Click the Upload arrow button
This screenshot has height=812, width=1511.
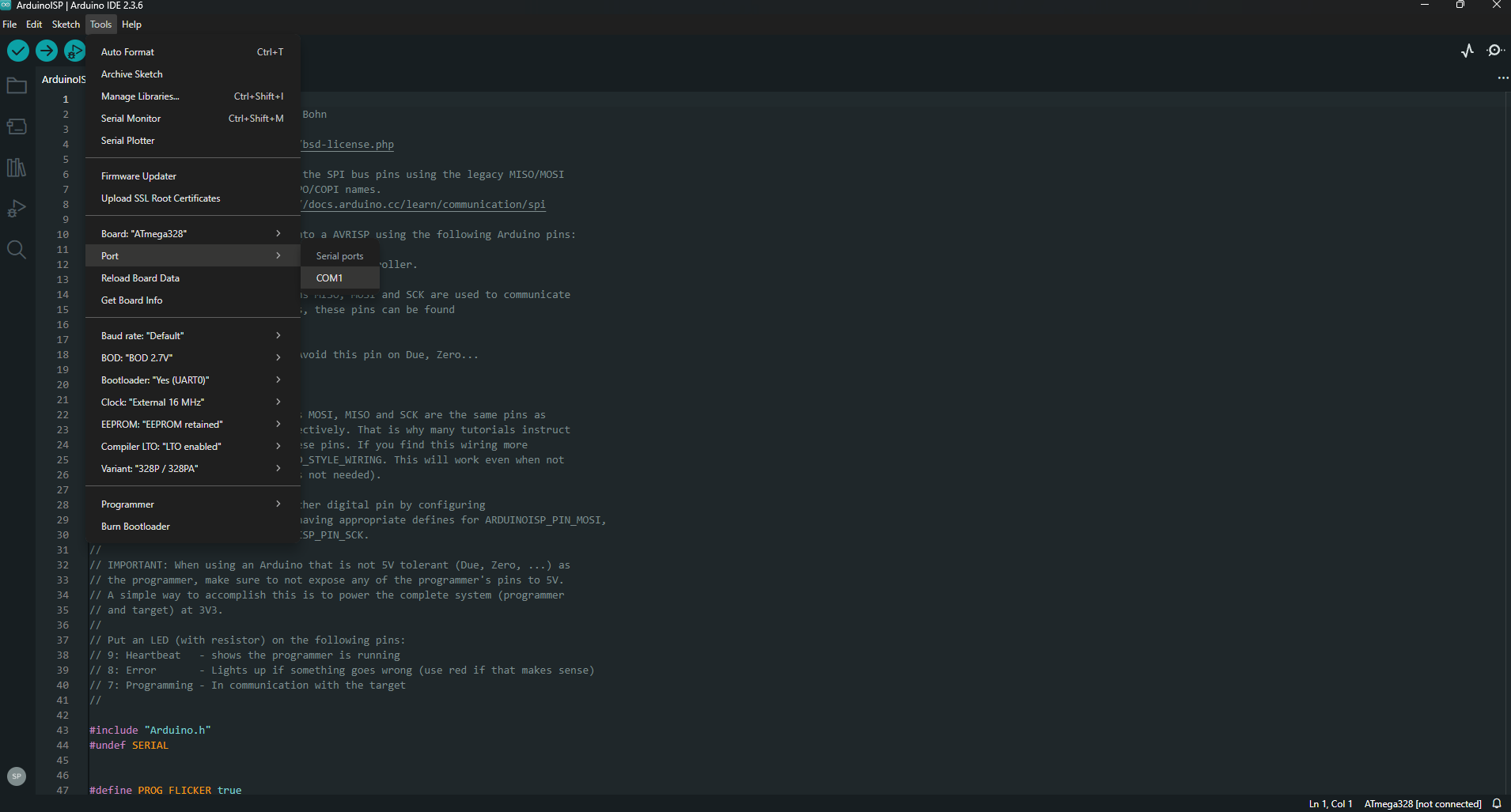[47, 51]
